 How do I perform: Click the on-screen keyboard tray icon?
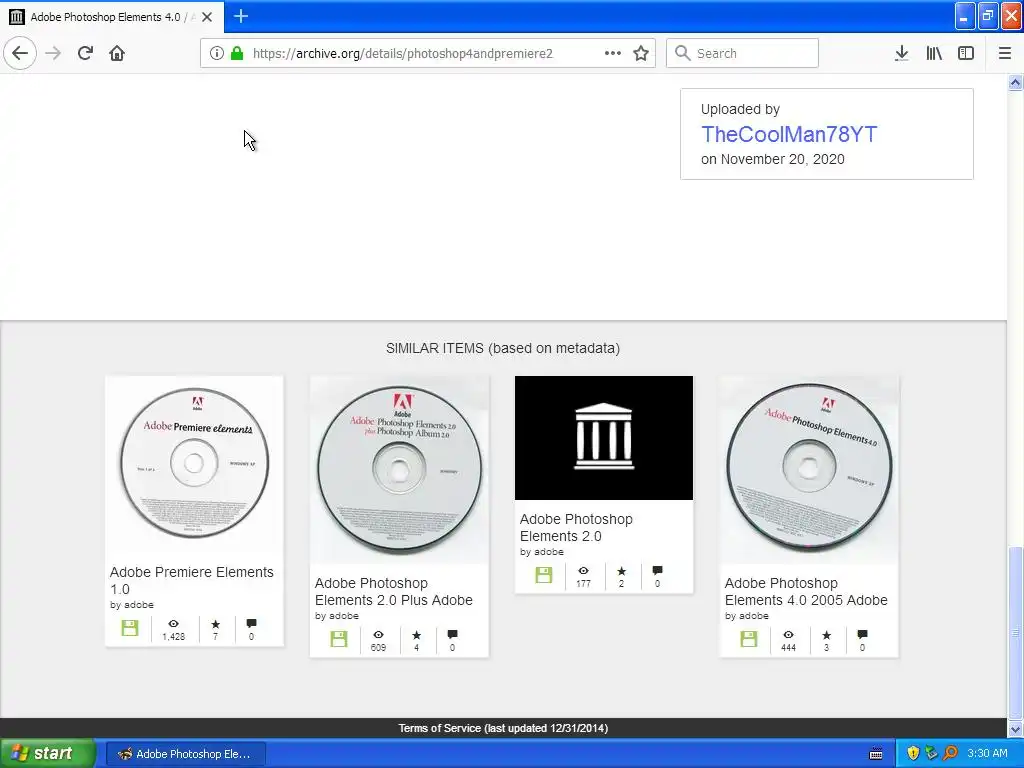point(876,754)
